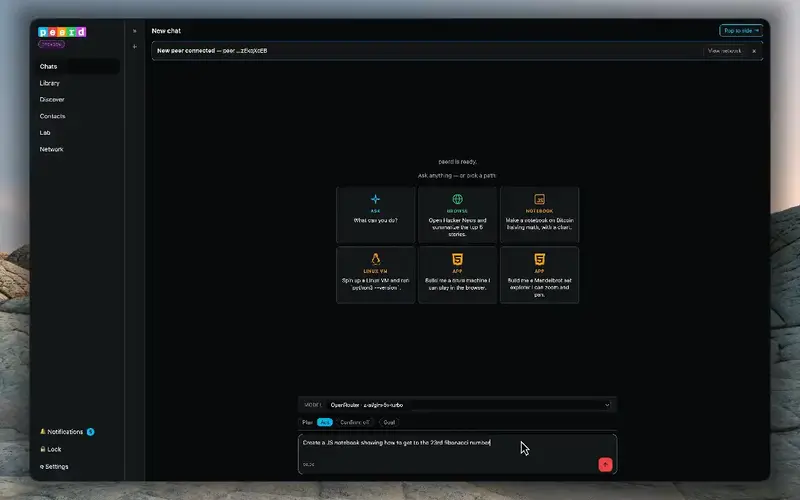Viewport: 800px width, 500px height.
Task: Click the Browse globe icon
Action: (x=458, y=199)
